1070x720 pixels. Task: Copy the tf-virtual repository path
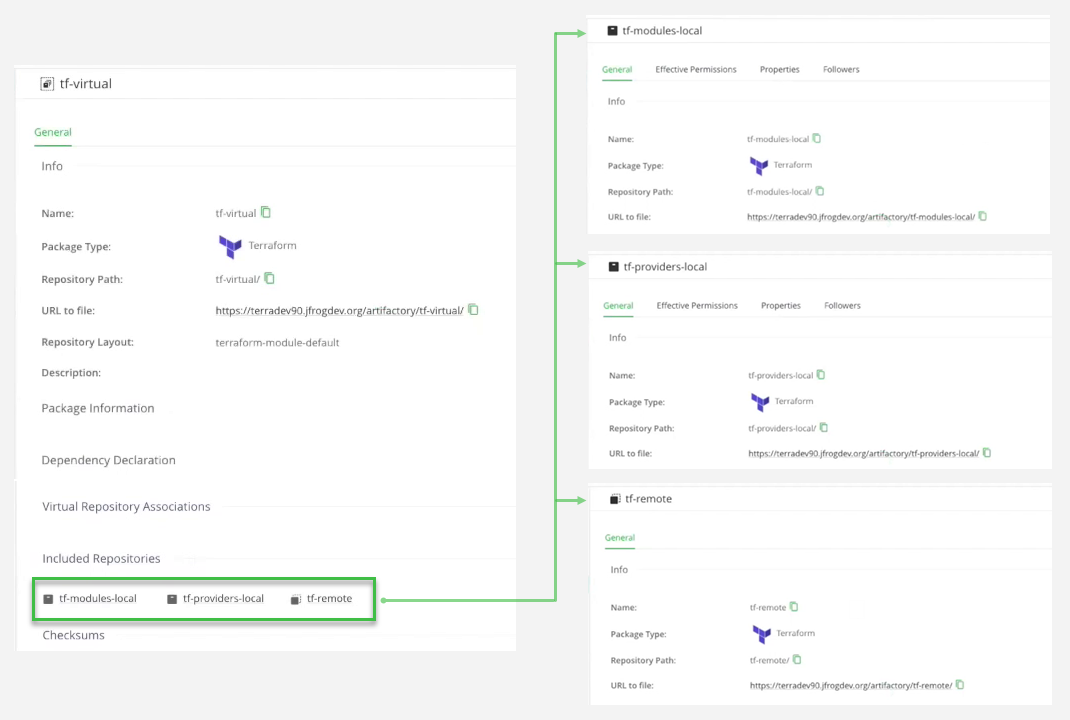(269, 279)
